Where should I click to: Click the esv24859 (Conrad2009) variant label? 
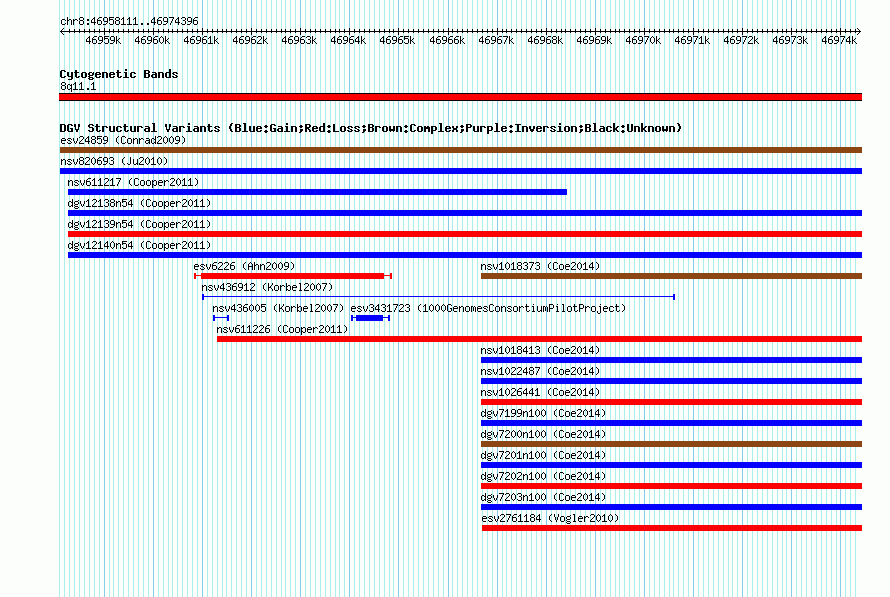click(x=123, y=140)
